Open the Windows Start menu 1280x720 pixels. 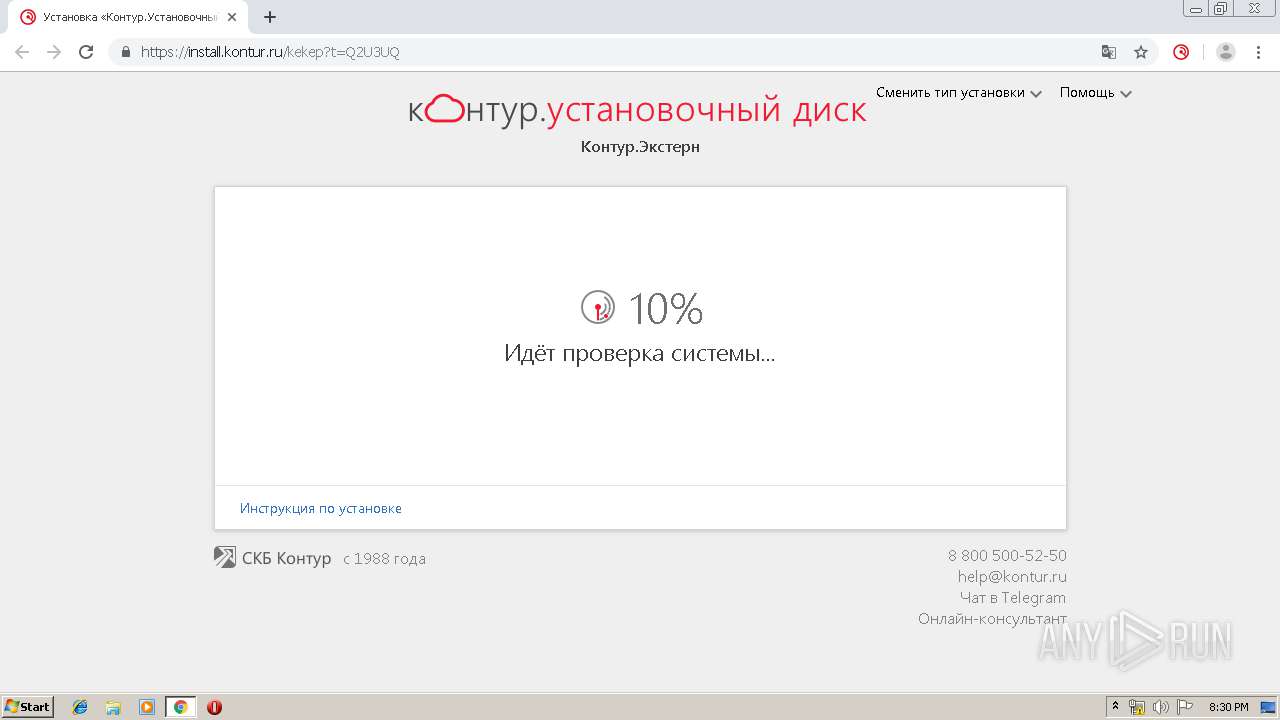pos(28,707)
